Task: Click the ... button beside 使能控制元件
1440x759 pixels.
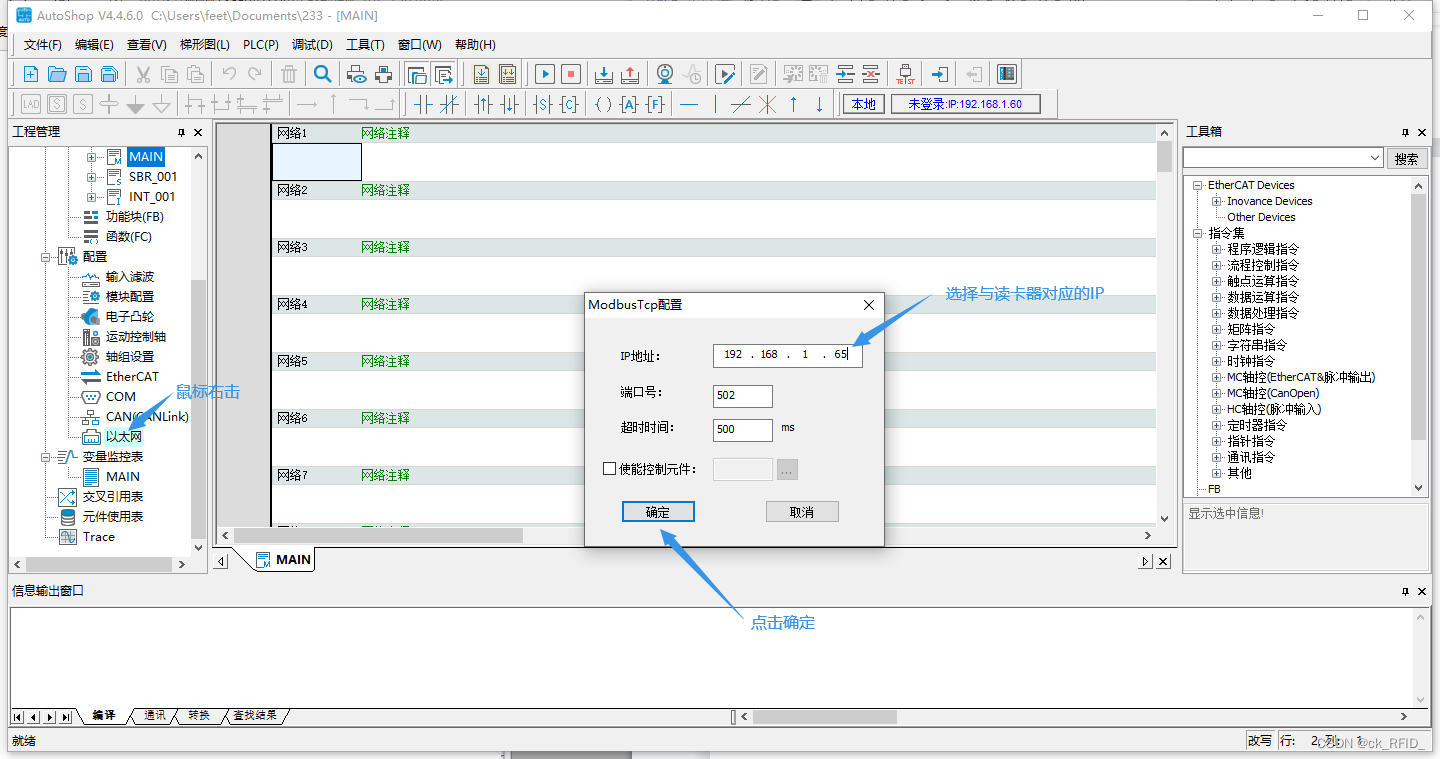Action: pyautogui.click(x=786, y=468)
